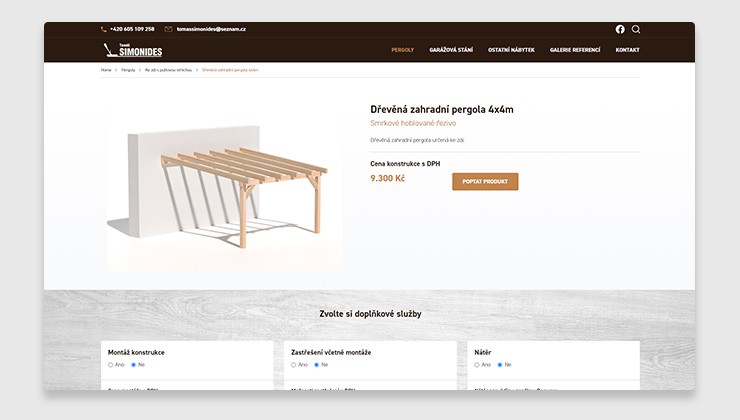Open the Garážová stání menu item
This screenshot has width=740, height=420.
point(451,50)
